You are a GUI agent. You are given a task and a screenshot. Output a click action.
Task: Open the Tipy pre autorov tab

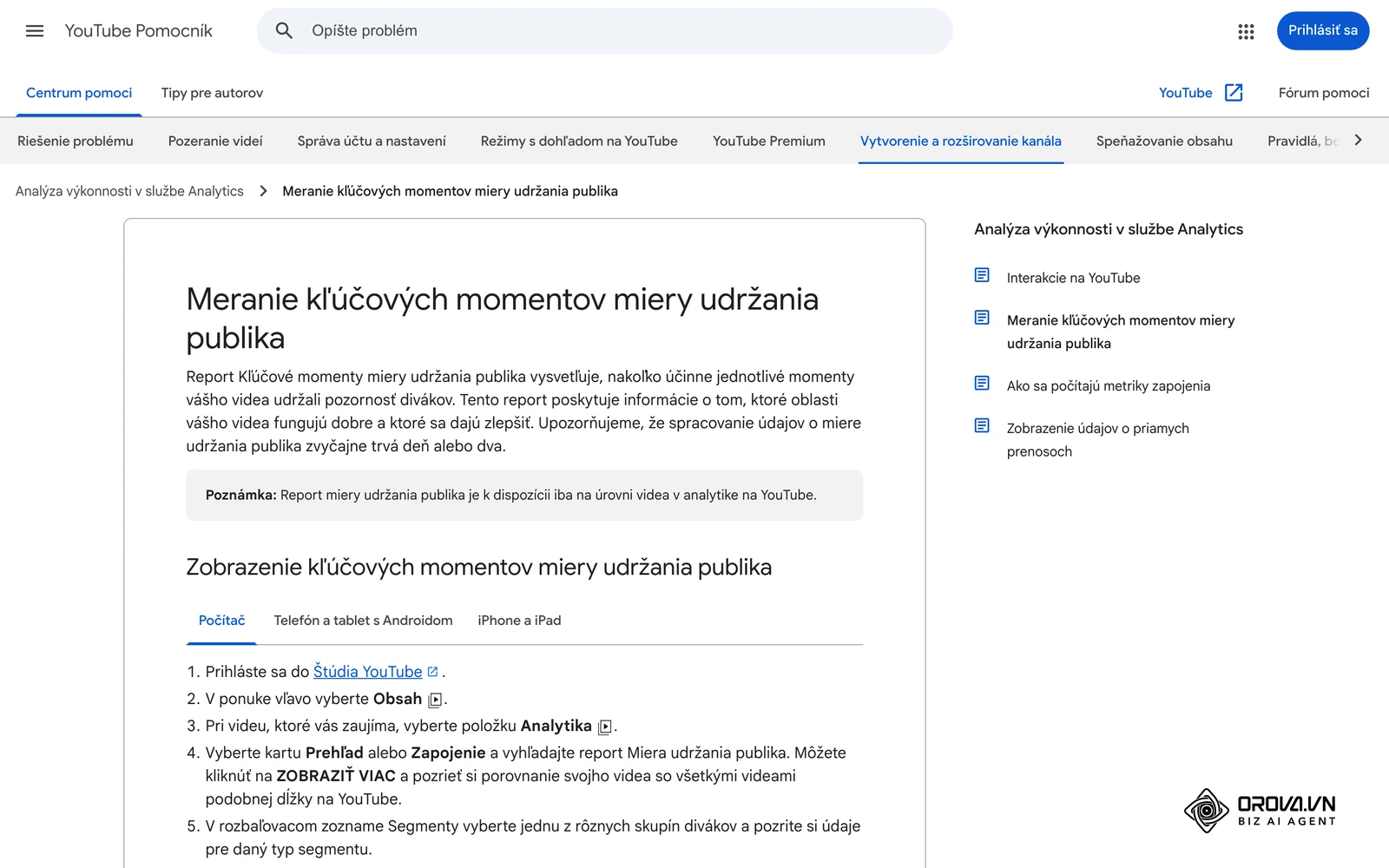(212, 93)
